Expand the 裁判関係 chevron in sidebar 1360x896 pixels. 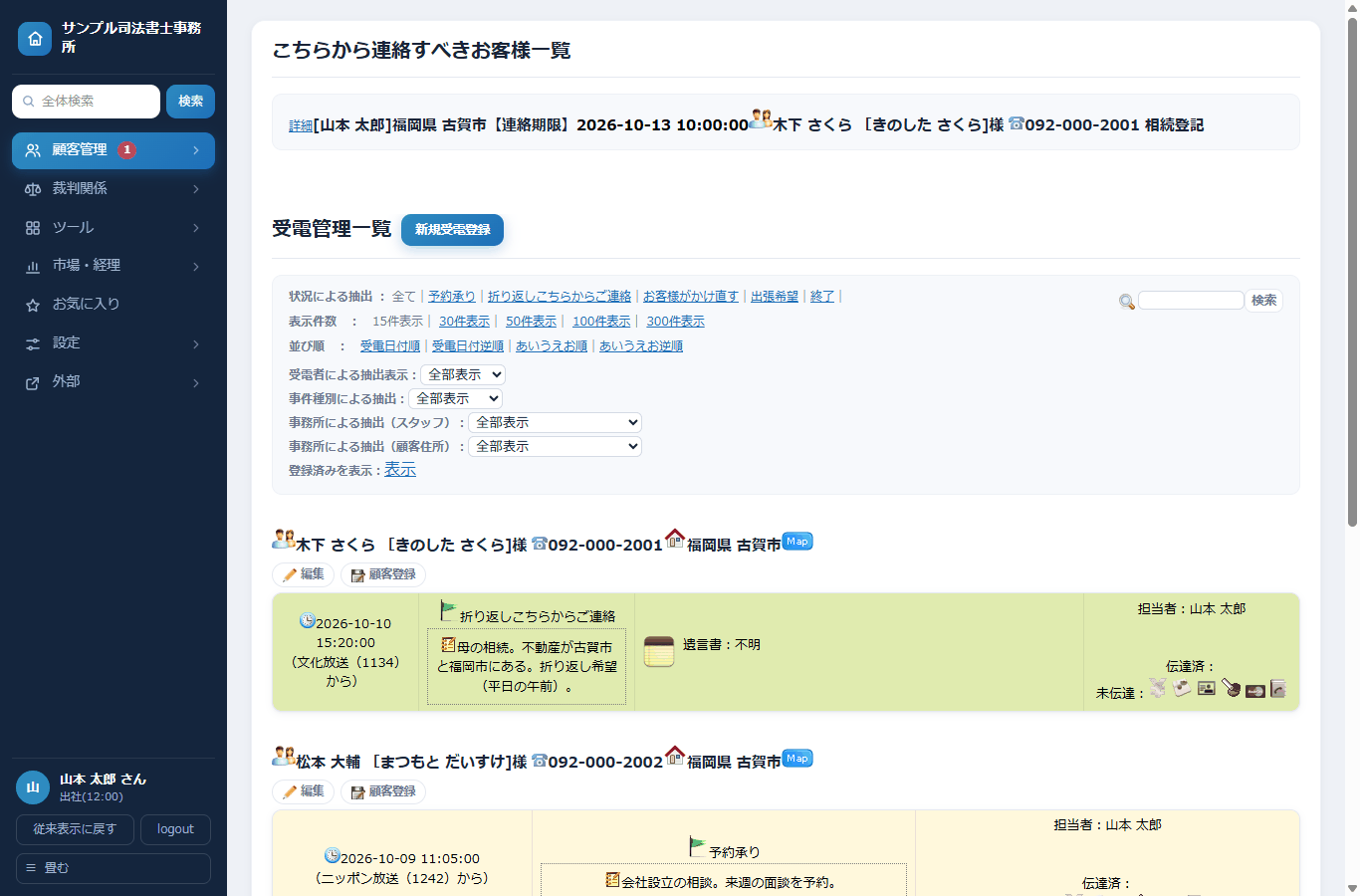click(x=196, y=189)
